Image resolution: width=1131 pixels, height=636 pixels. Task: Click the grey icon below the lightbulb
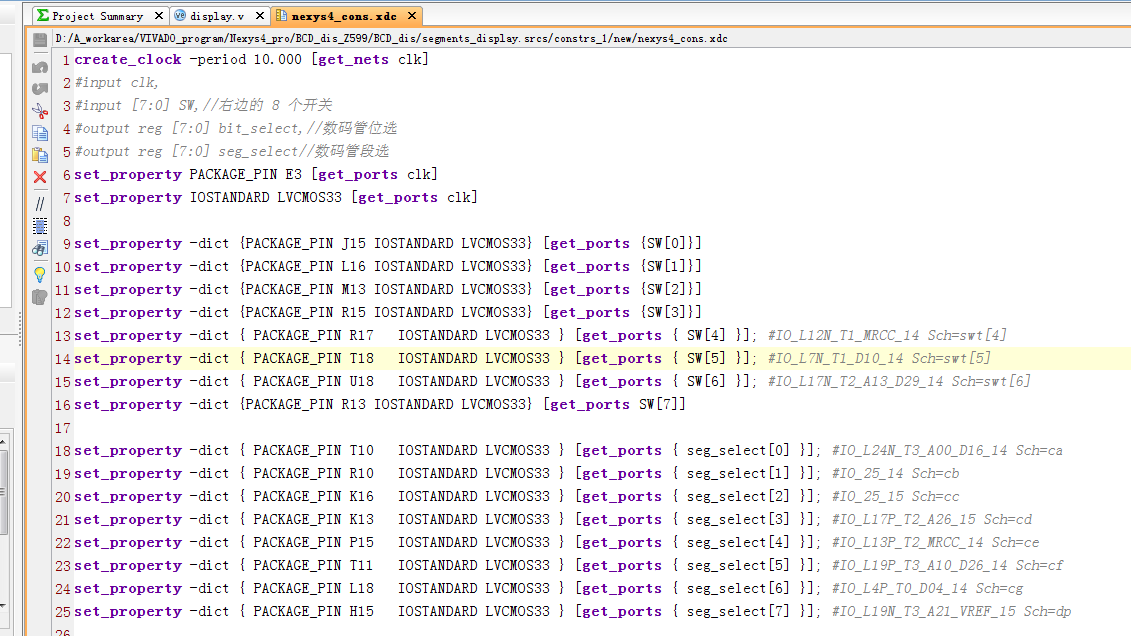click(40, 296)
